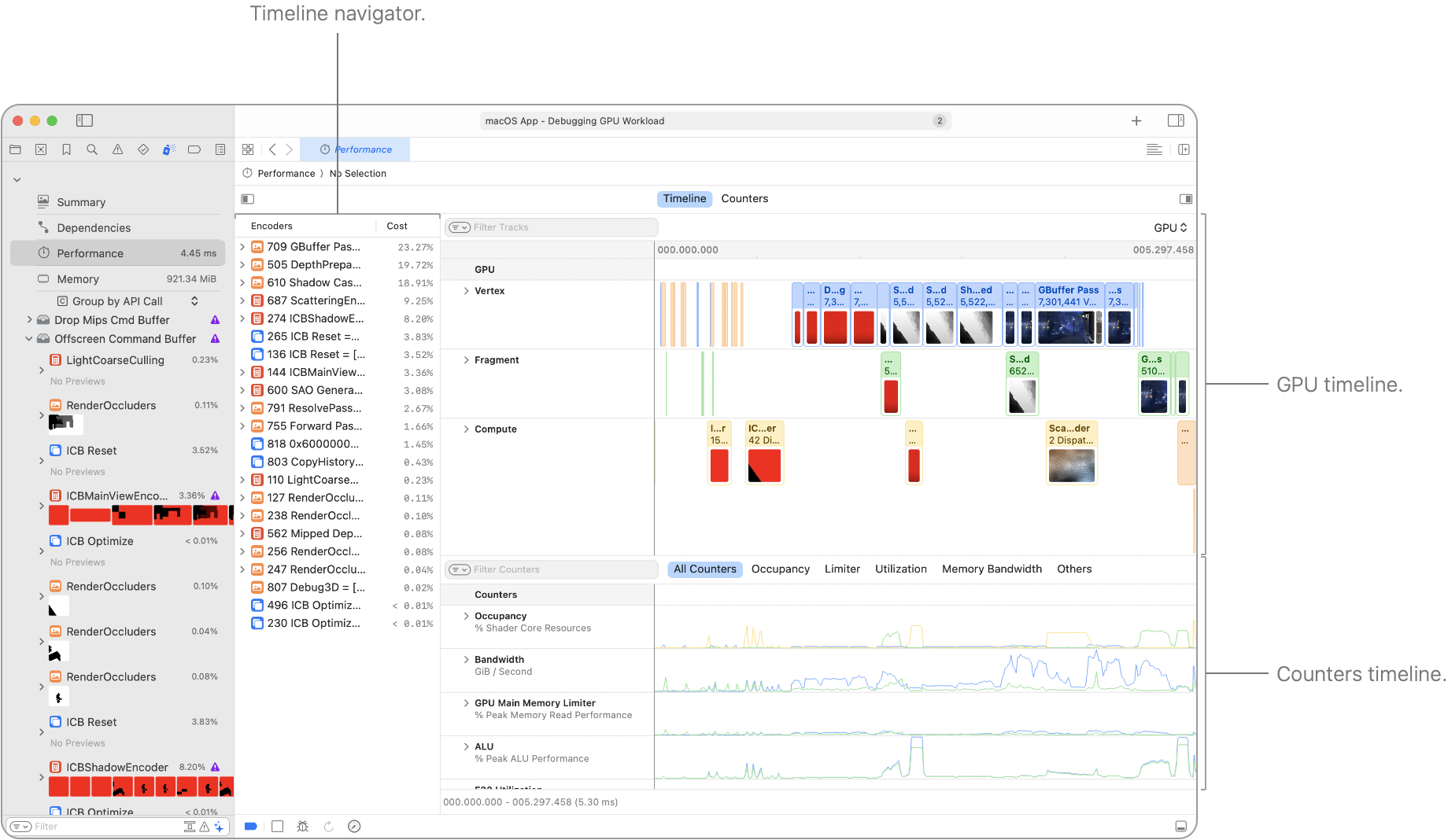The image size is (1448, 840).
Task: Select the Sca...der compute timeline thumbnail
Action: tap(1071, 466)
